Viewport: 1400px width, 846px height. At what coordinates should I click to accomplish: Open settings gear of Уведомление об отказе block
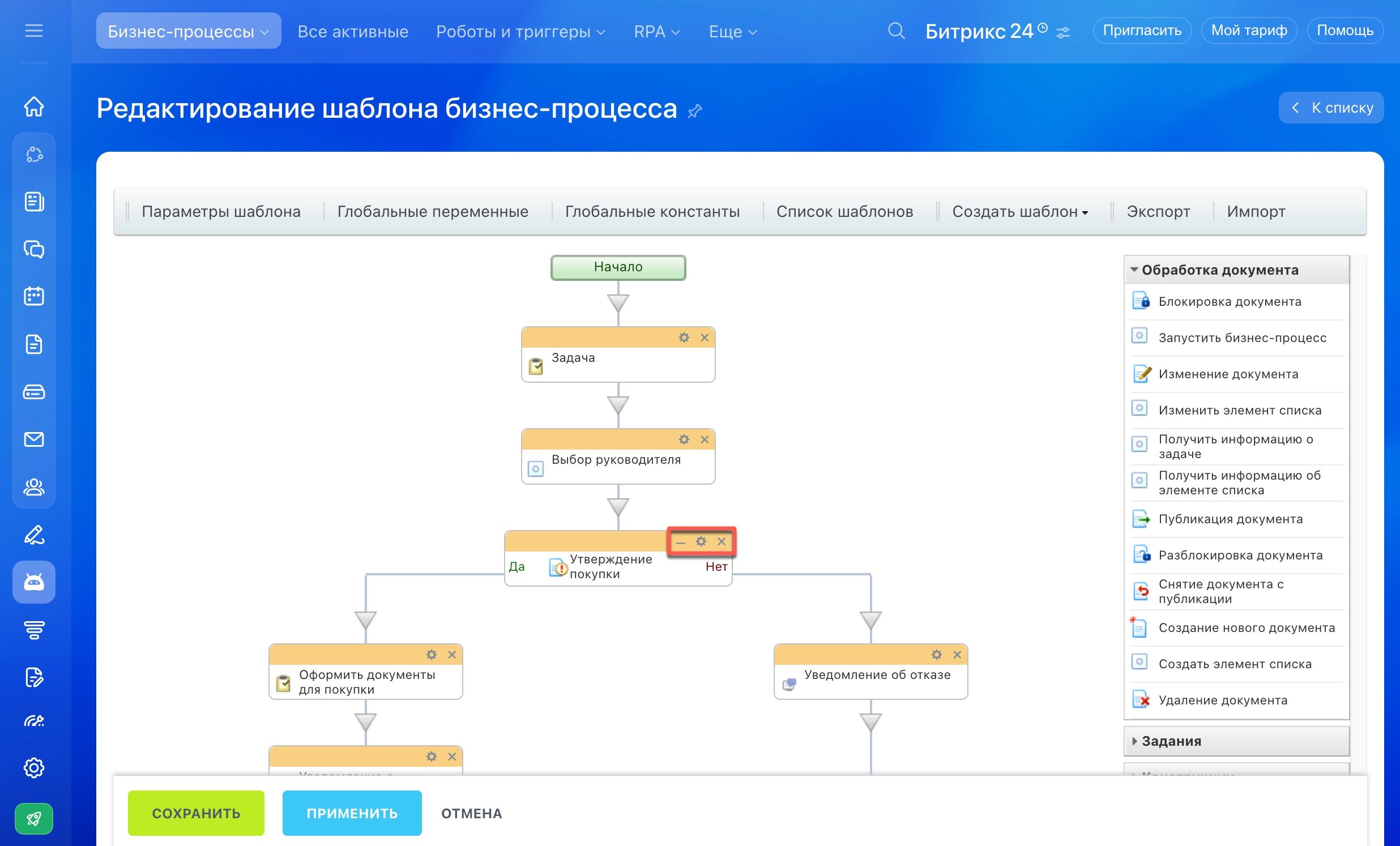(936, 655)
